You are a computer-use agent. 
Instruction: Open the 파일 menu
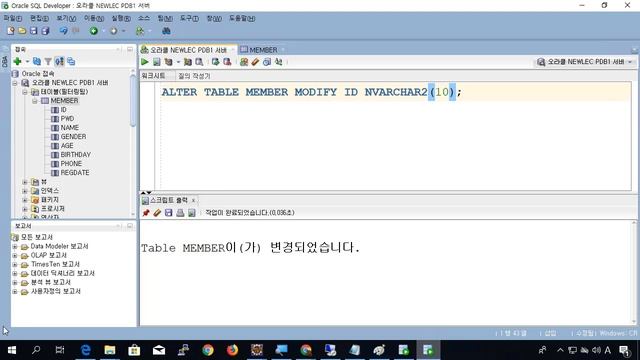pyautogui.click(x=13, y=18)
